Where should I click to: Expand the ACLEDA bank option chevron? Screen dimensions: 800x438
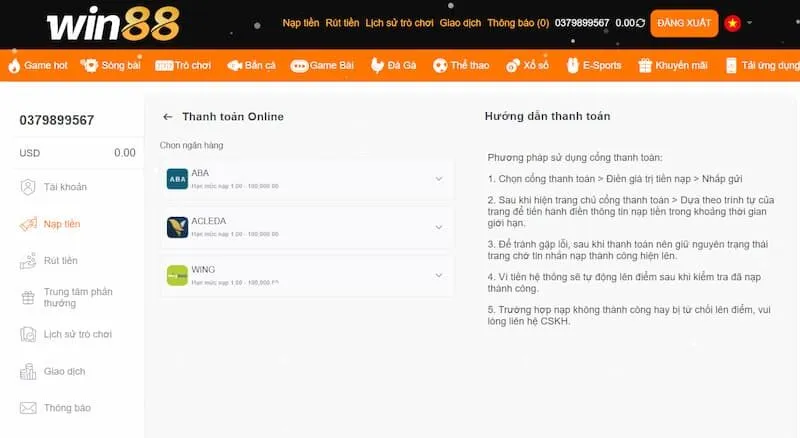(x=438, y=227)
